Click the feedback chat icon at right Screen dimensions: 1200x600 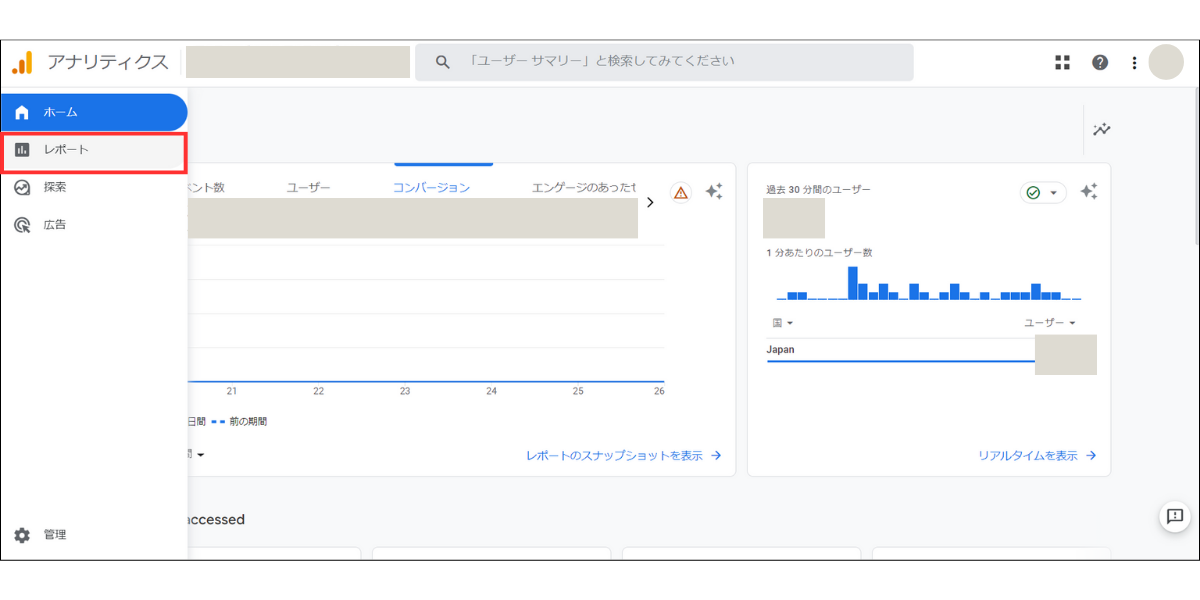point(1174,516)
